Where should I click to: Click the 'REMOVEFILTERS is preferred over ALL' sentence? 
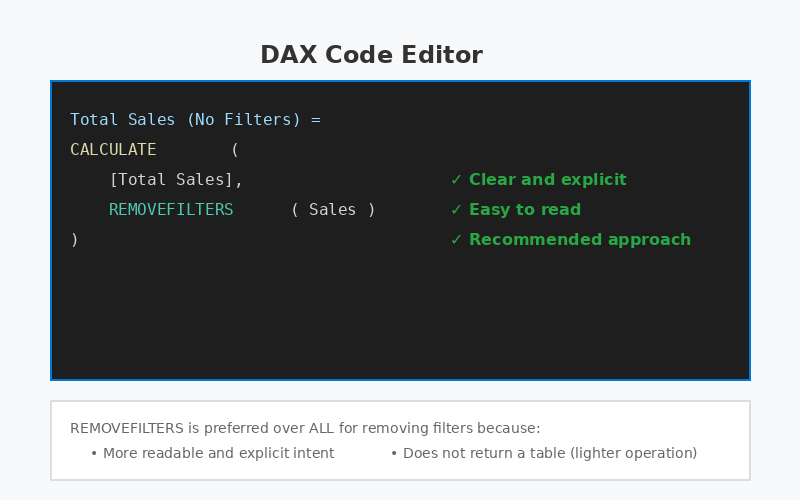point(305,428)
